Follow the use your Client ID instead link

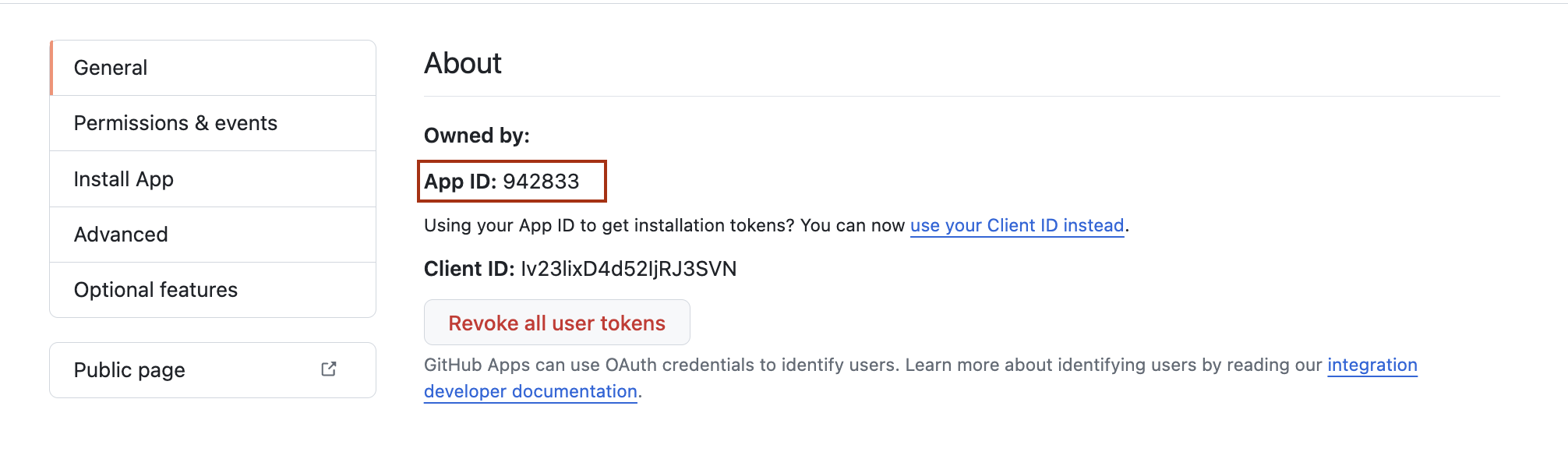(1016, 225)
